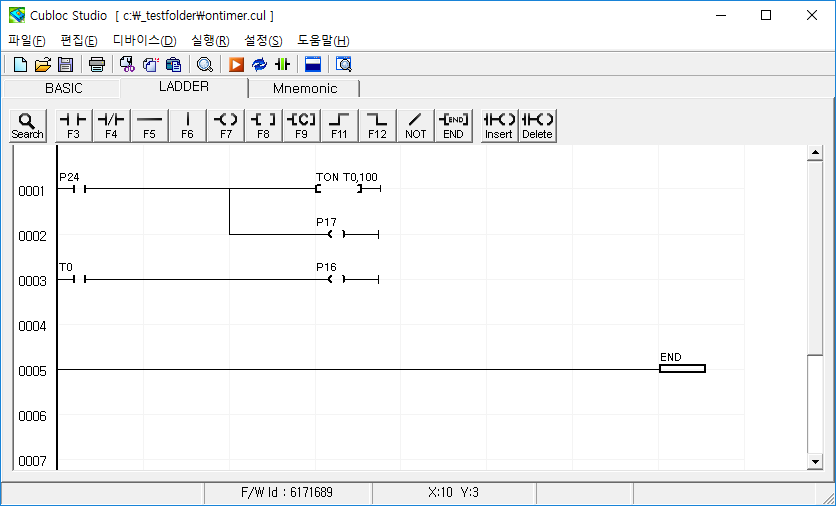Image resolution: width=836 pixels, height=506 pixels.
Task: Open the 파일(F) menu
Action: [27, 40]
